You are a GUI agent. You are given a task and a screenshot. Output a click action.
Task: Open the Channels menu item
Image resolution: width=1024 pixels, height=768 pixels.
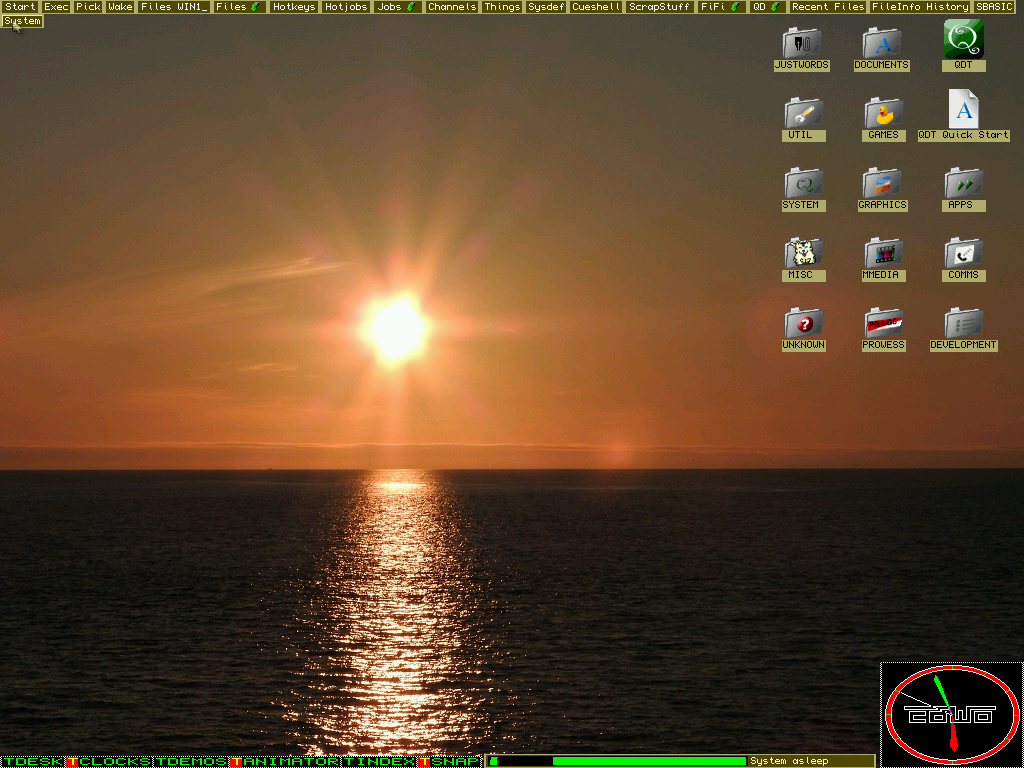pyautogui.click(x=452, y=7)
